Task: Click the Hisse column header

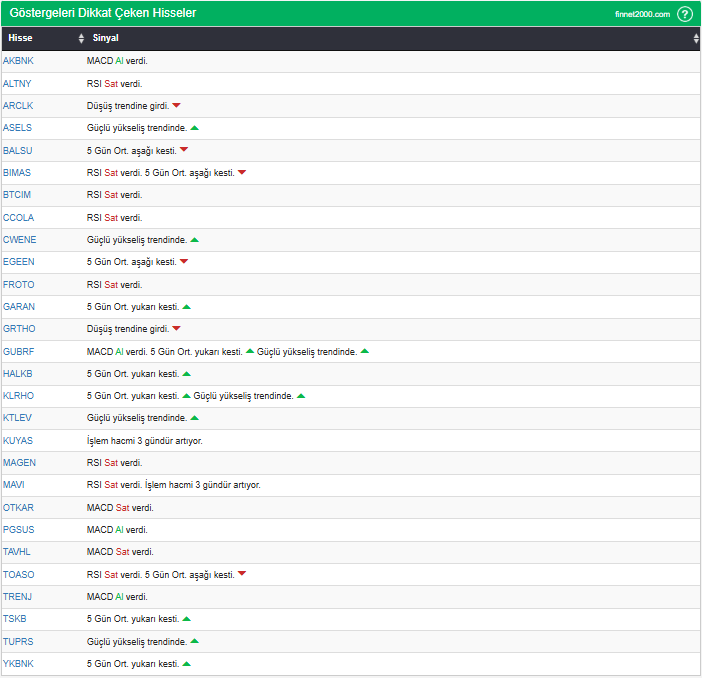Action: click(20, 38)
